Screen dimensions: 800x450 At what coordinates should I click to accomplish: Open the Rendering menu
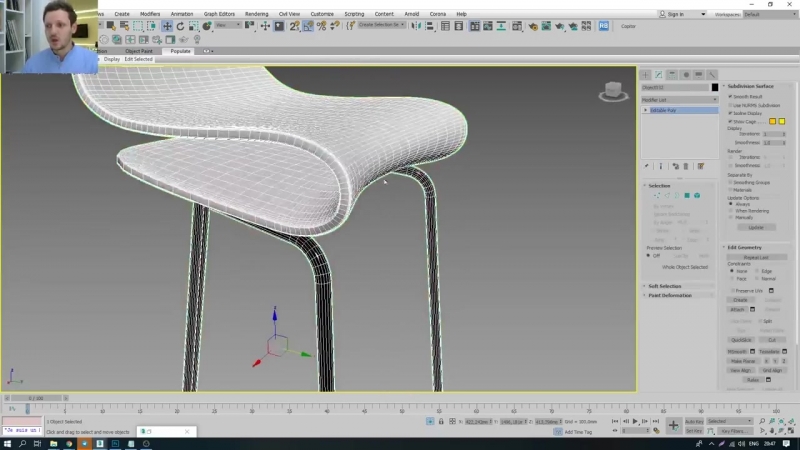coord(256,14)
